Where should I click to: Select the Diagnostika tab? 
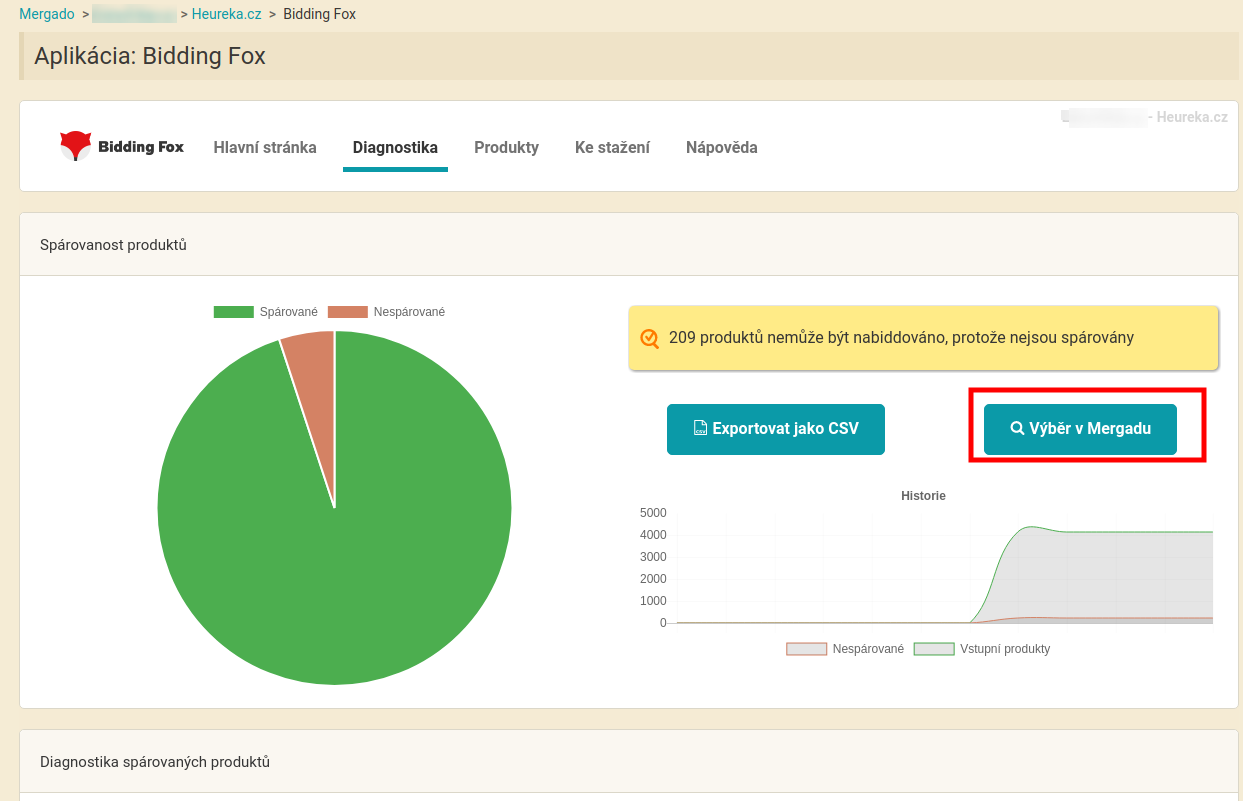[395, 147]
